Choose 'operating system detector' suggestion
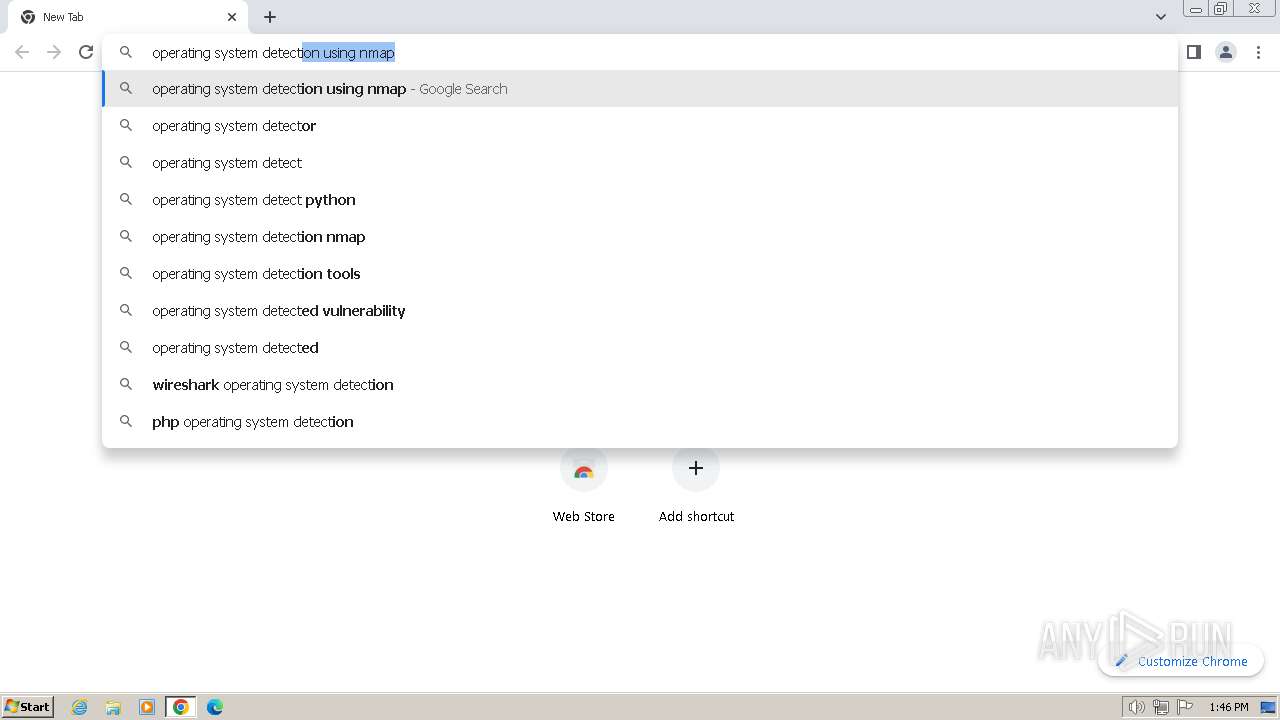This screenshot has width=1280, height=720. point(640,126)
